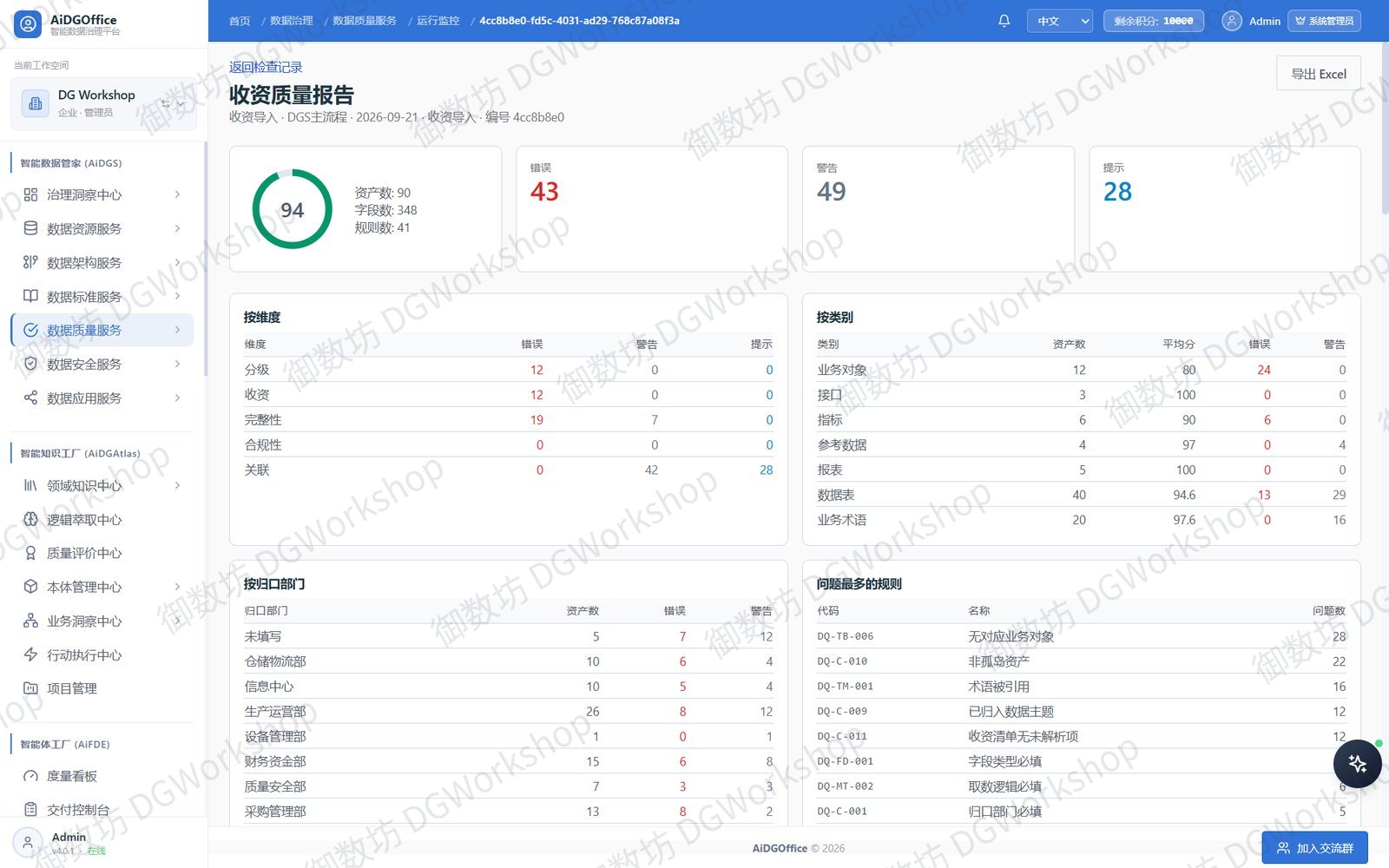The height and width of the screenshot is (868, 1389).
Task: Click rule code DQ-TB-006
Action: pyautogui.click(x=845, y=636)
